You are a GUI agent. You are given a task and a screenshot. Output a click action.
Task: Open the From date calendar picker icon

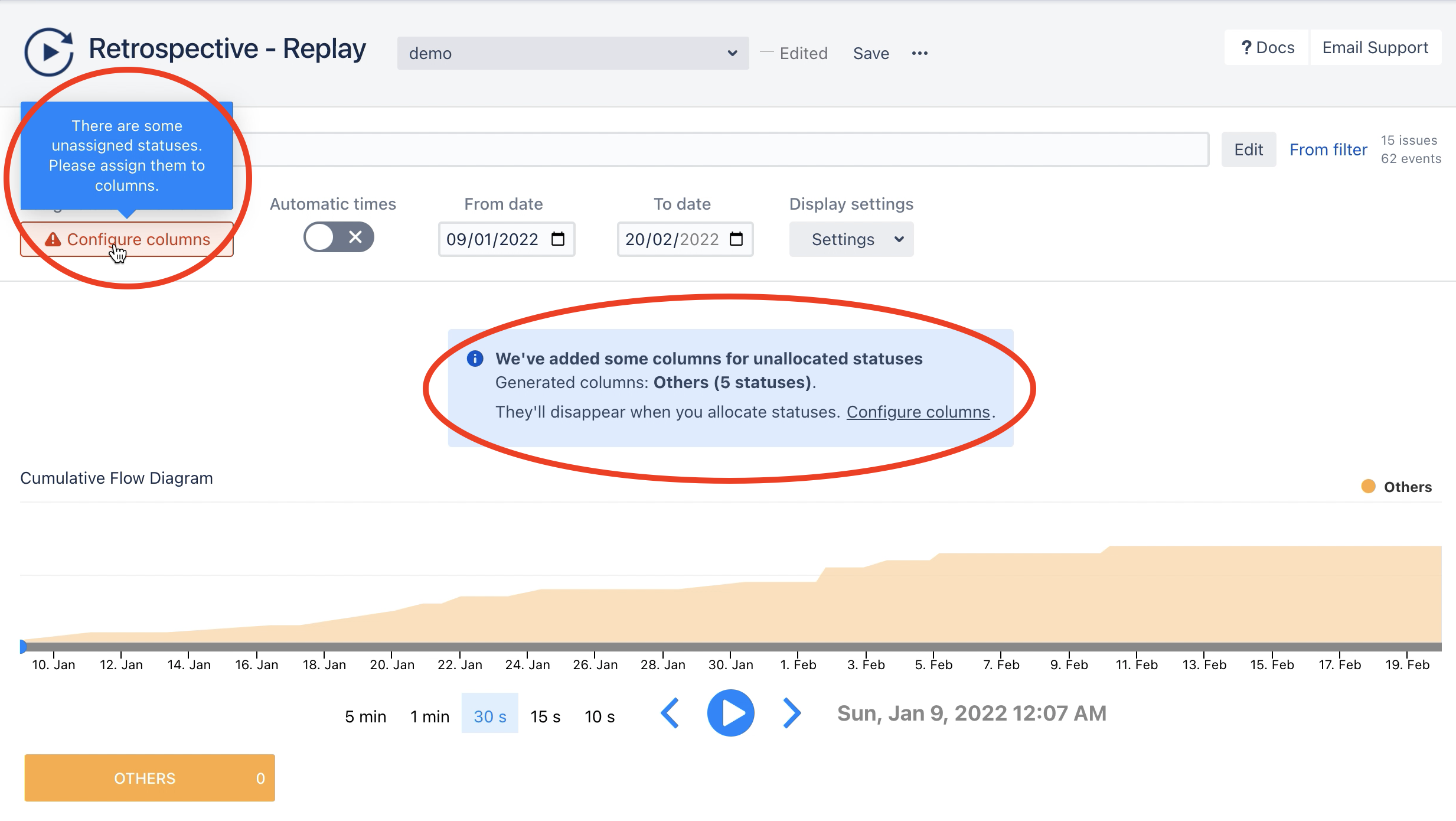[558, 239]
